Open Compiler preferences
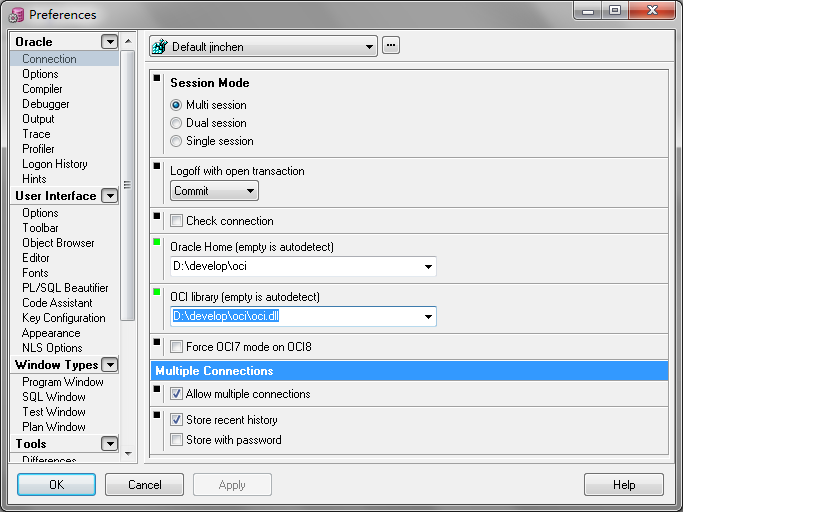Screen dimensions: 819x512 (42, 89)
